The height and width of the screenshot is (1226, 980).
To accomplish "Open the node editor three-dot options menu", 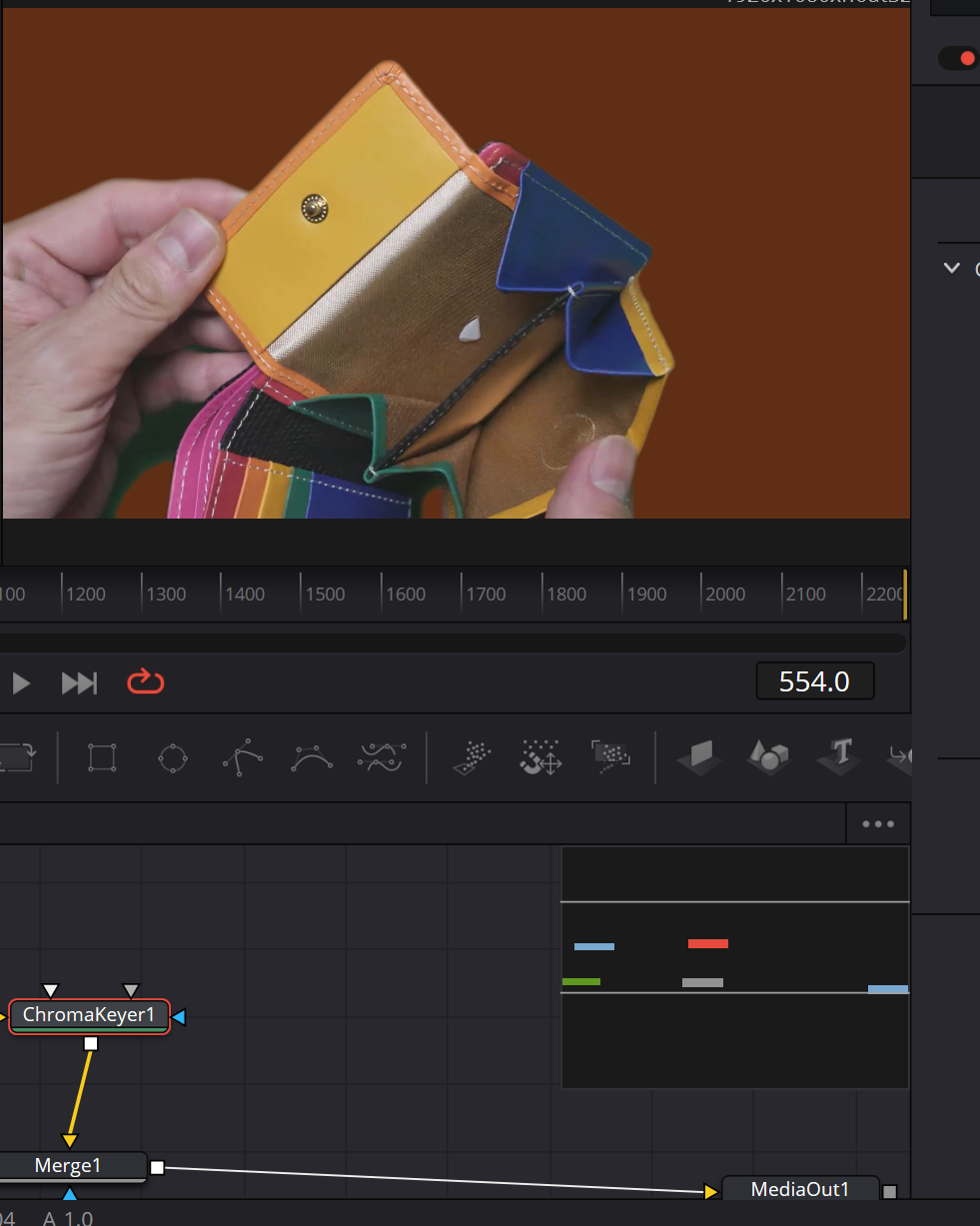I will coord(878,824).
